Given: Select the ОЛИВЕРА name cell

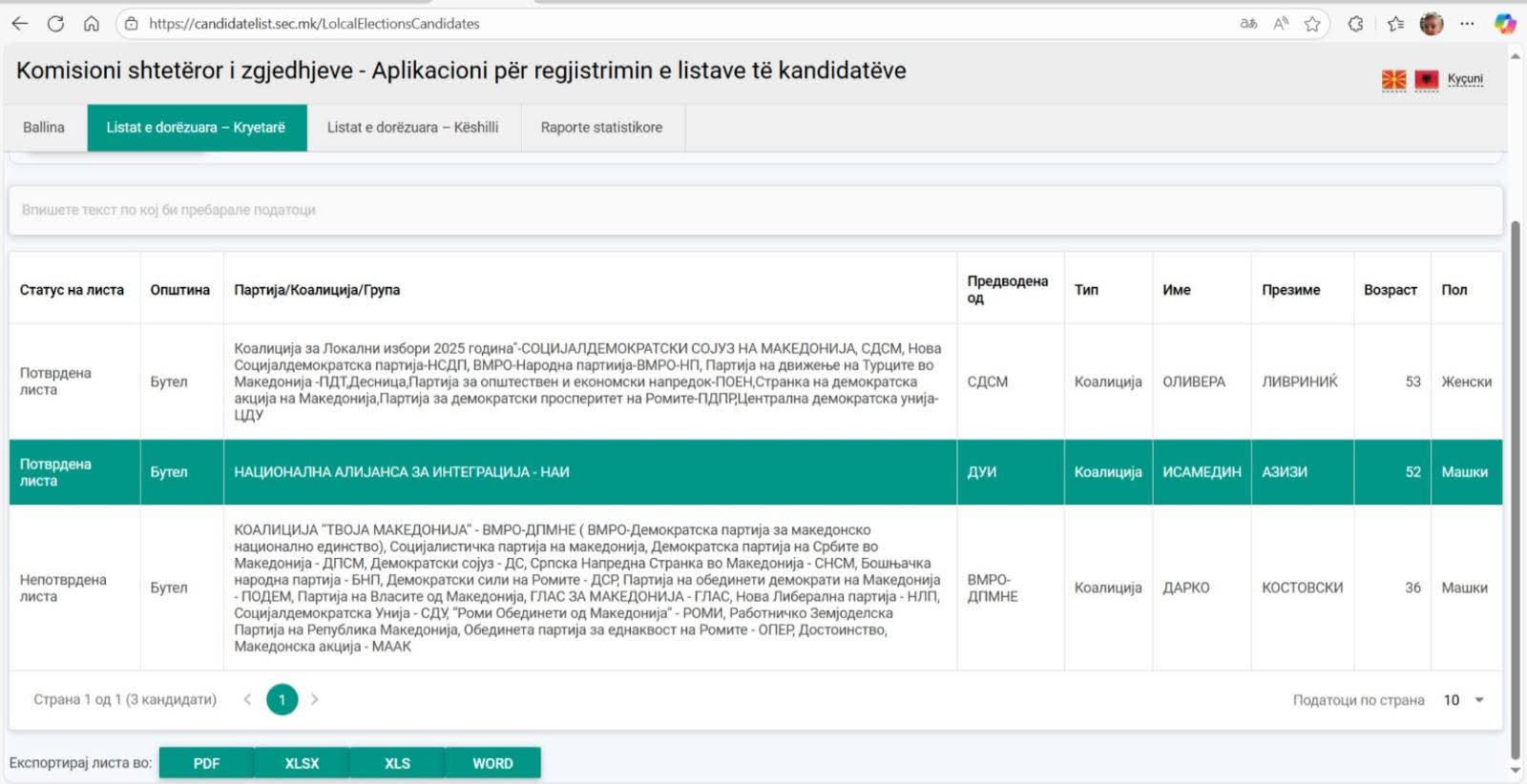Looking at the screenshot, I should click(x=1202, y=382).
